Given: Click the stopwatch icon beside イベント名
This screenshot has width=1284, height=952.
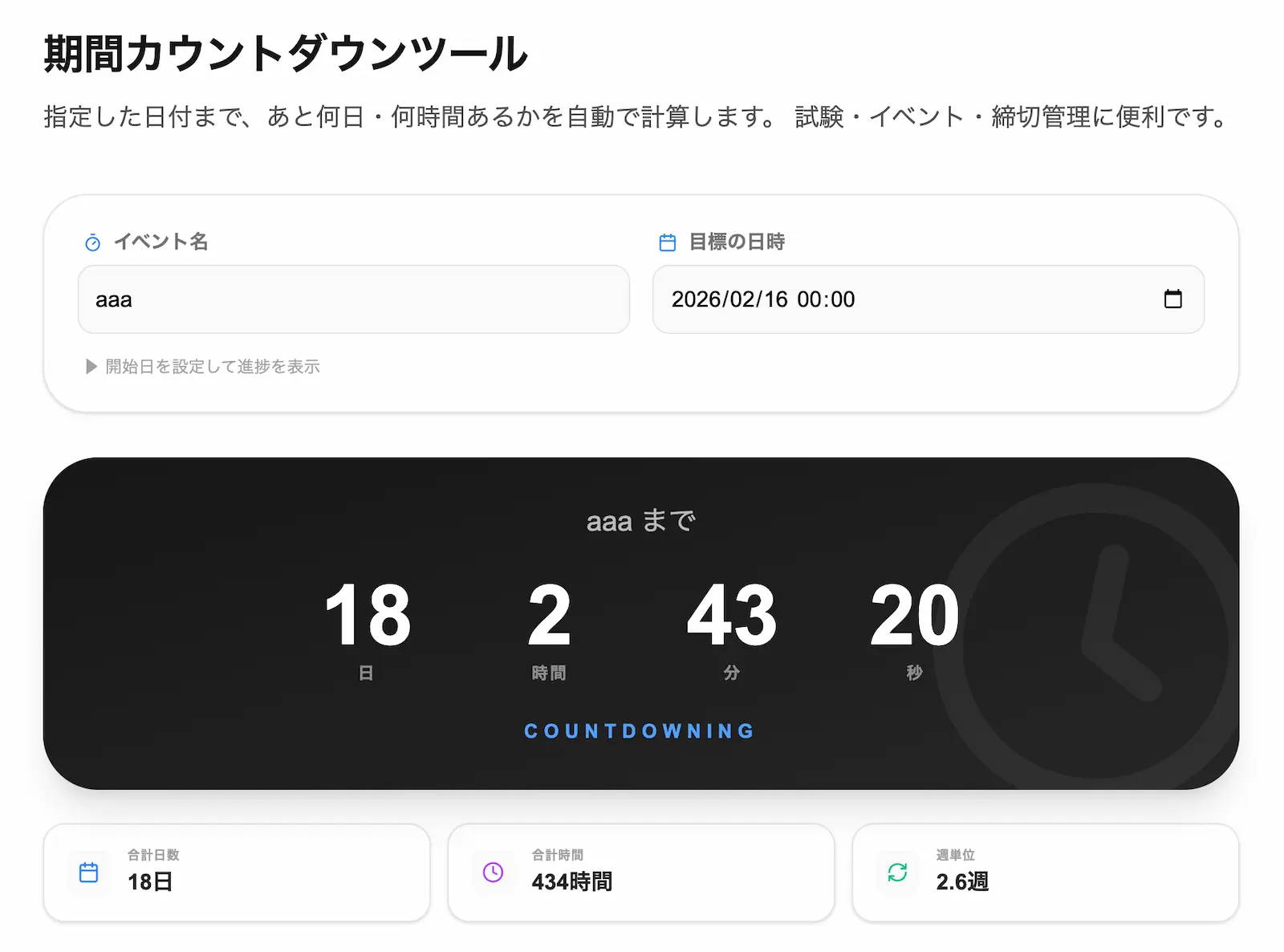Looking at the screenshot, I should point(93,242).
